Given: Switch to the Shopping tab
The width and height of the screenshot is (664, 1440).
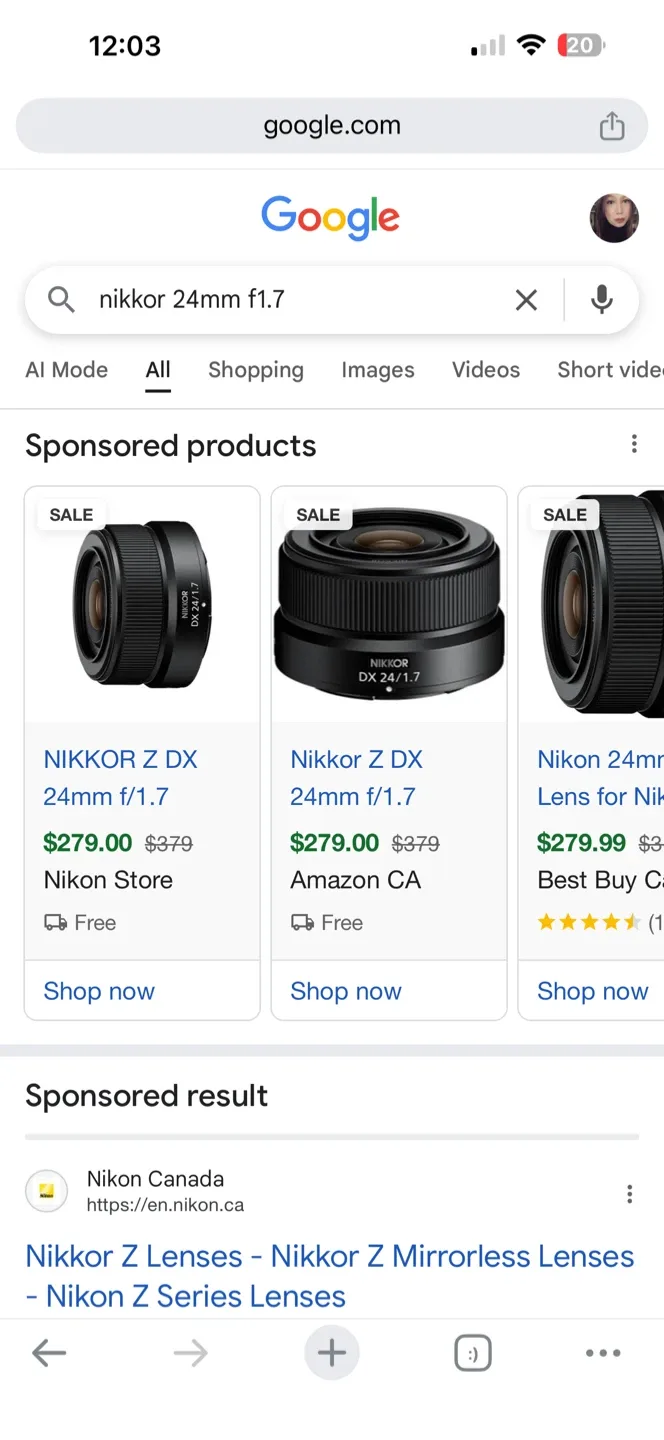Looking at the screenshot, I should pos(255,370).
